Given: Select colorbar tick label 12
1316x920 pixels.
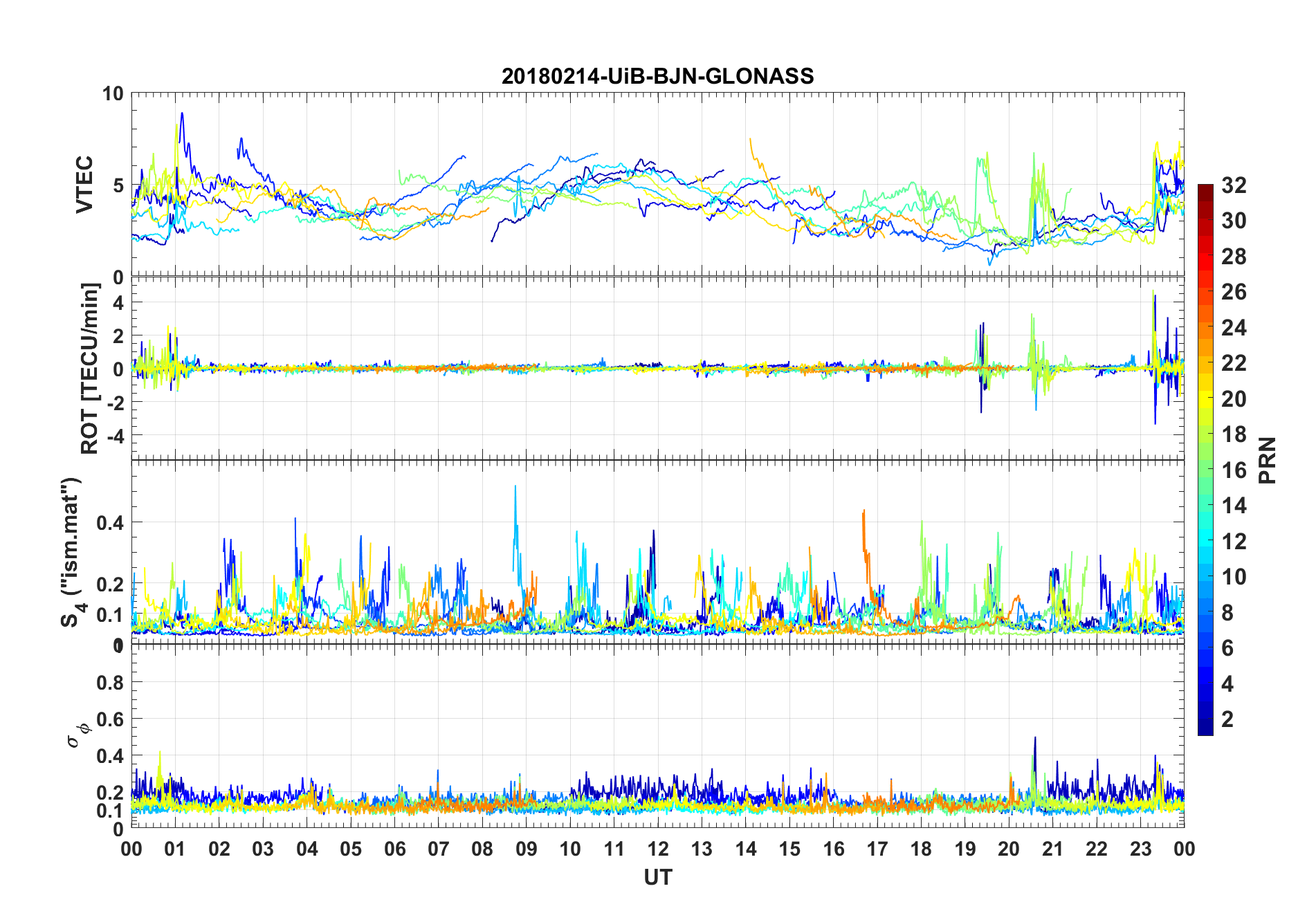Looking at the screenshot, I should (x=1234, y=542).
